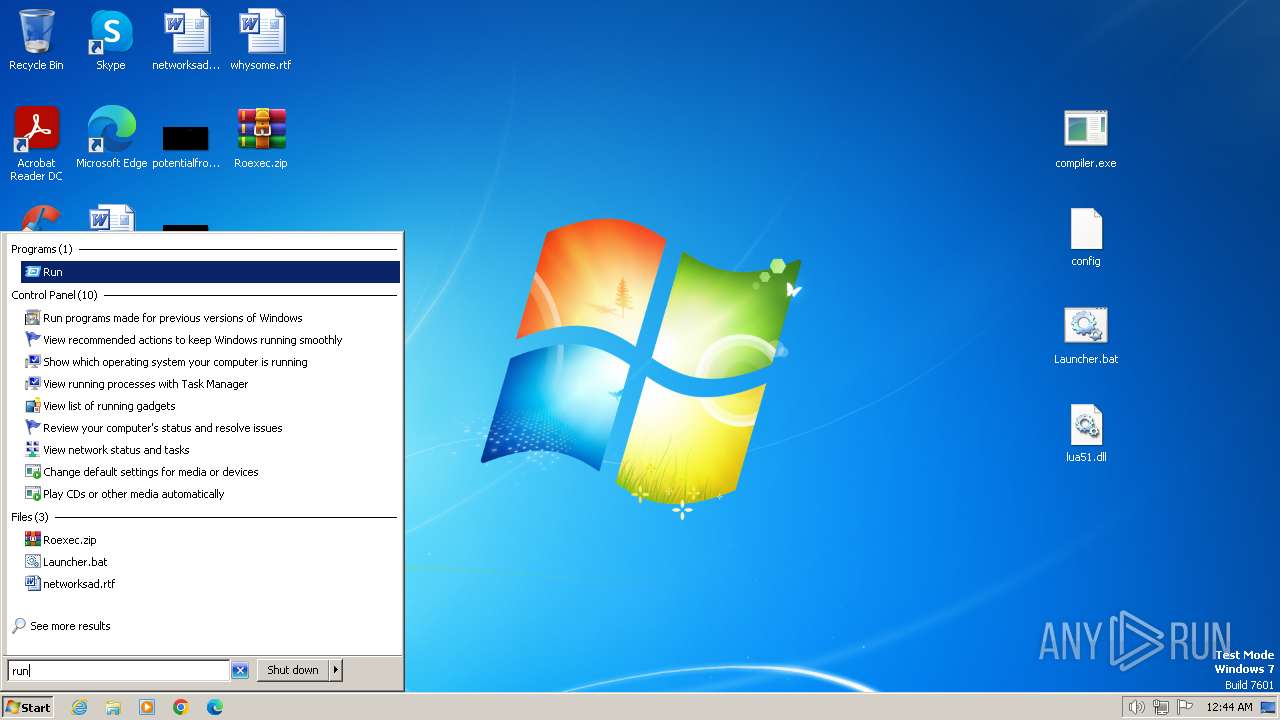This screenshot has height=720, width=1280.
Task: Click the Shut down button
Action: (x=293, y=670)
